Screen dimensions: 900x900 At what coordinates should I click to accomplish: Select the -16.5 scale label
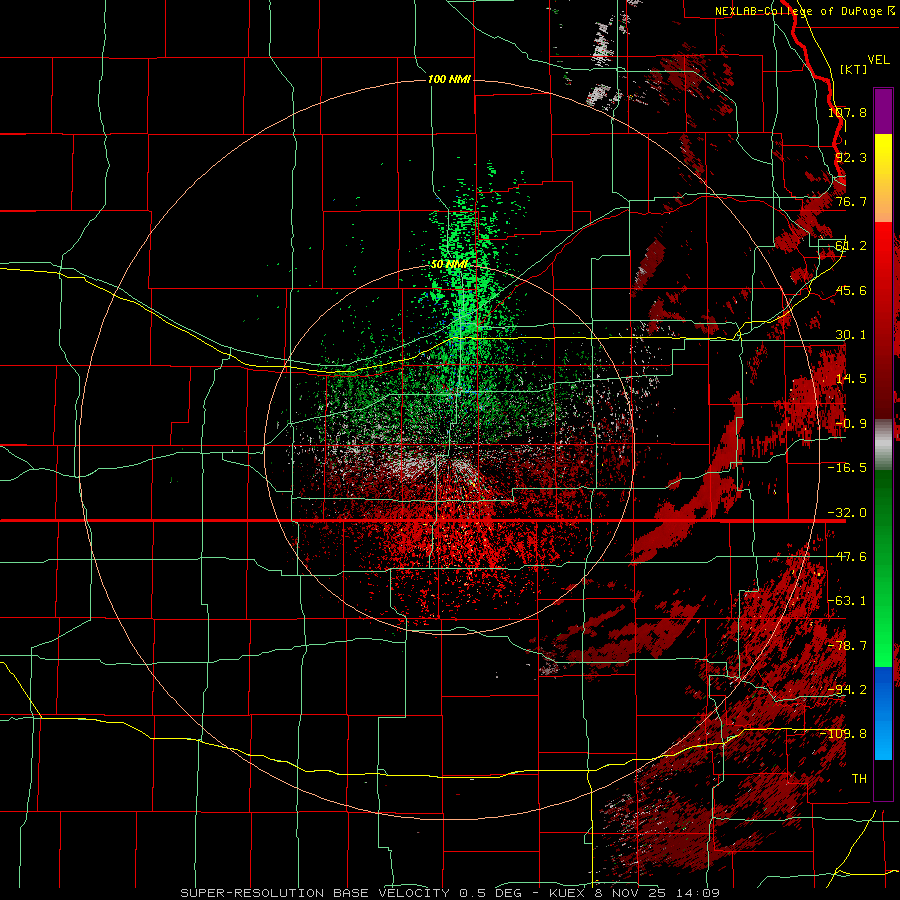pos(847,468)
